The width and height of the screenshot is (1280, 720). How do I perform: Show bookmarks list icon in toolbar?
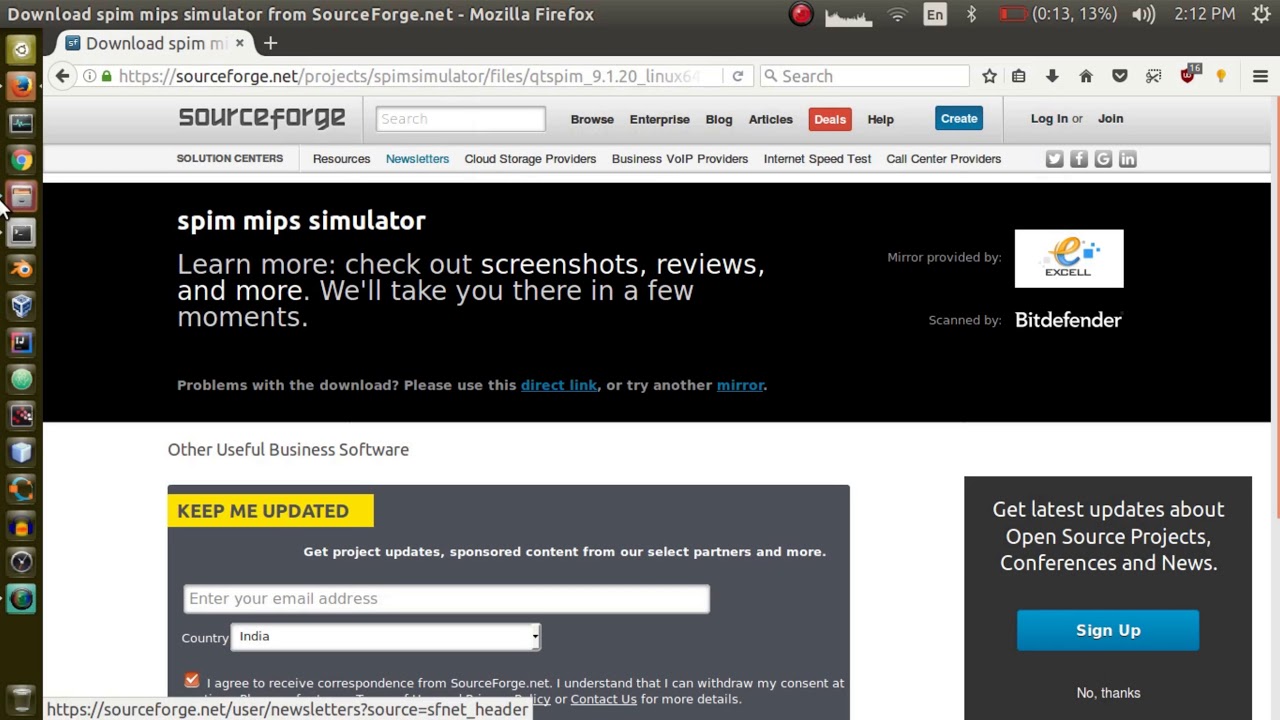tap(1019, 76)
